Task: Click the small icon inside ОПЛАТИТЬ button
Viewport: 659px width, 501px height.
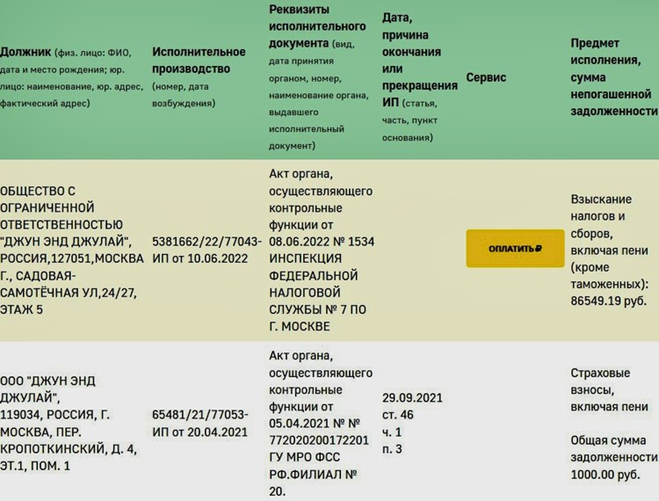Action: click(x=538, y=248)
